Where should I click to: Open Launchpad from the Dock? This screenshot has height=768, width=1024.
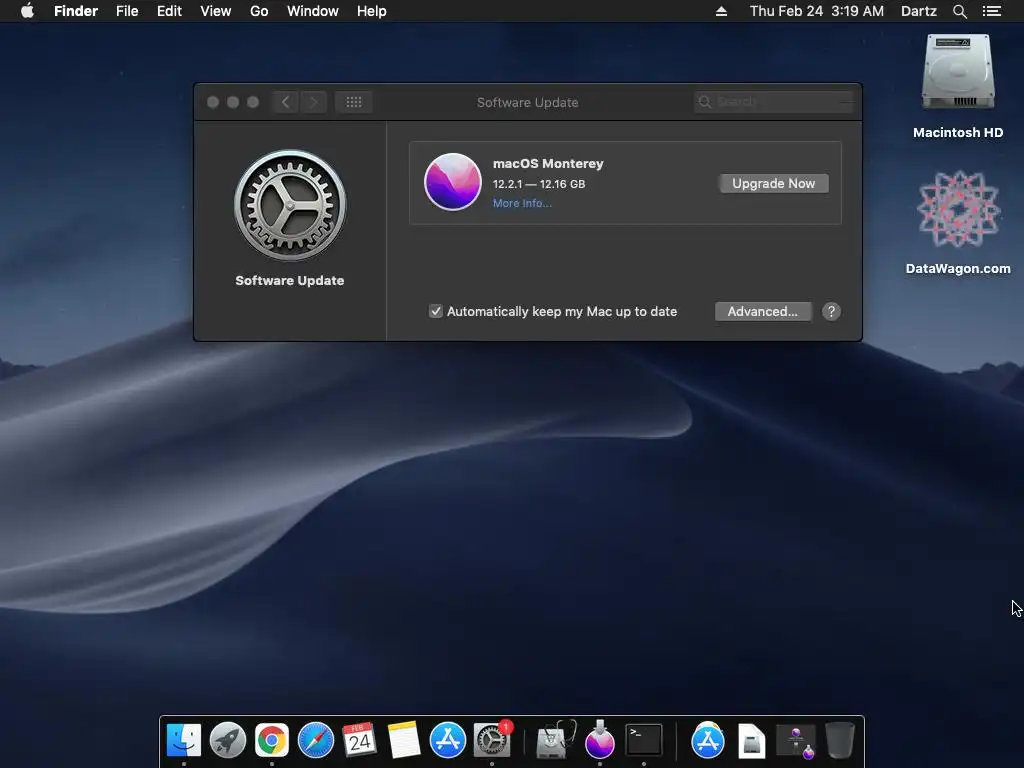point(227,740)
